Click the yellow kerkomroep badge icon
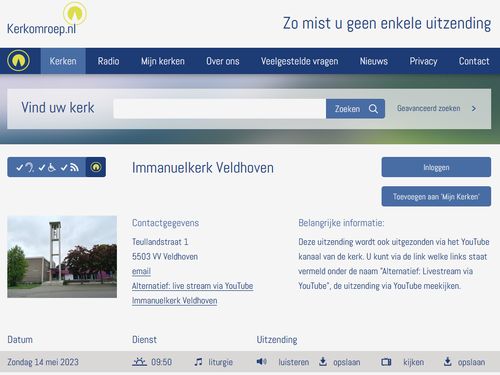The height and width of the screenshot is (375, 500). pos(96,167)
